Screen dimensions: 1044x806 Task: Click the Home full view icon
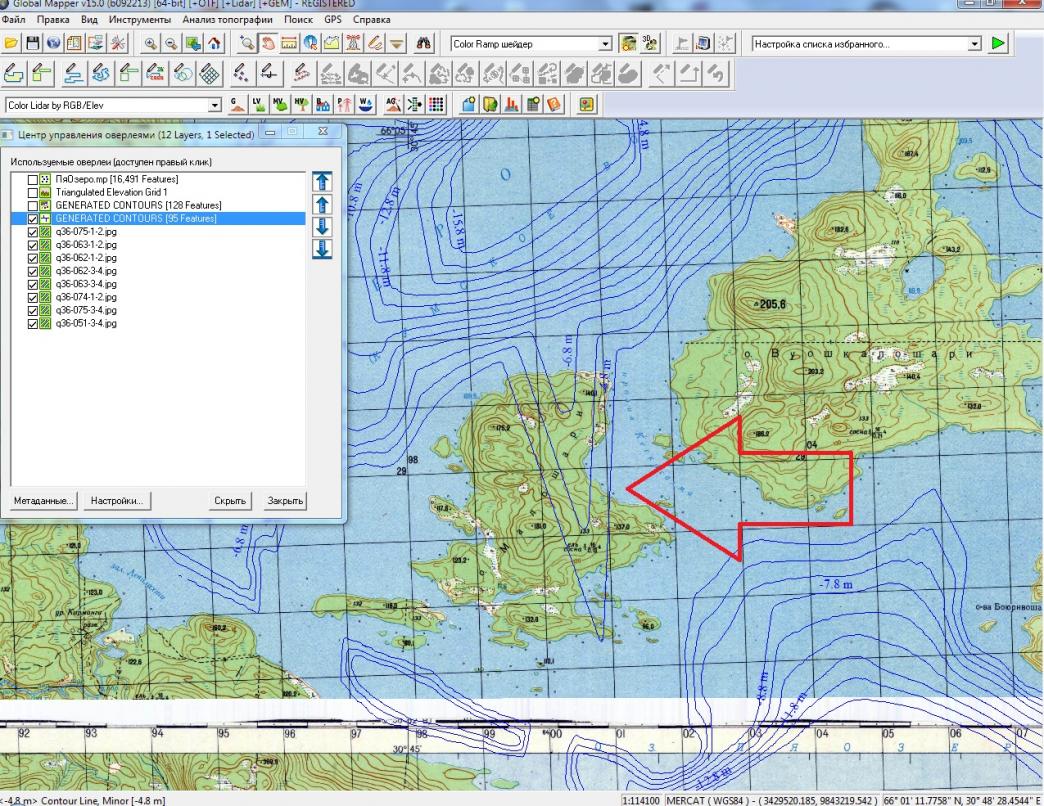tap(217, 44)
